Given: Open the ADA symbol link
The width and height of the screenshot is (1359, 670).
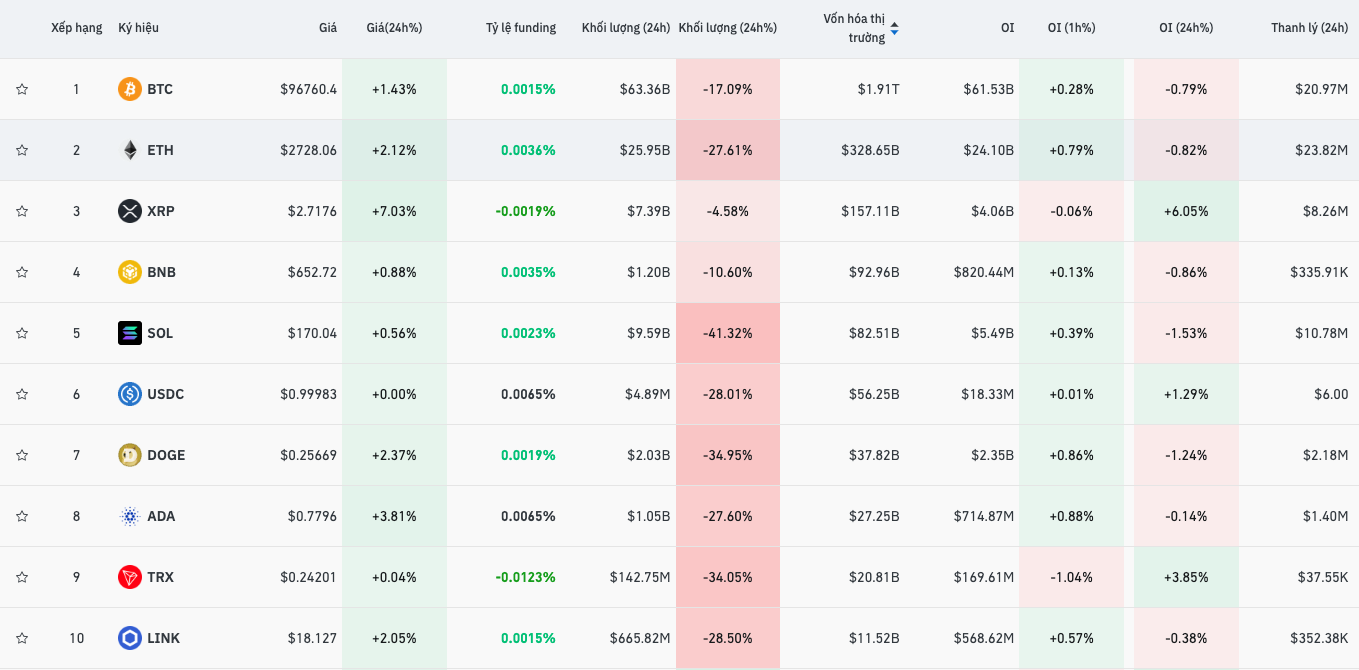Looking at the screenshot, I should [160, 516].
